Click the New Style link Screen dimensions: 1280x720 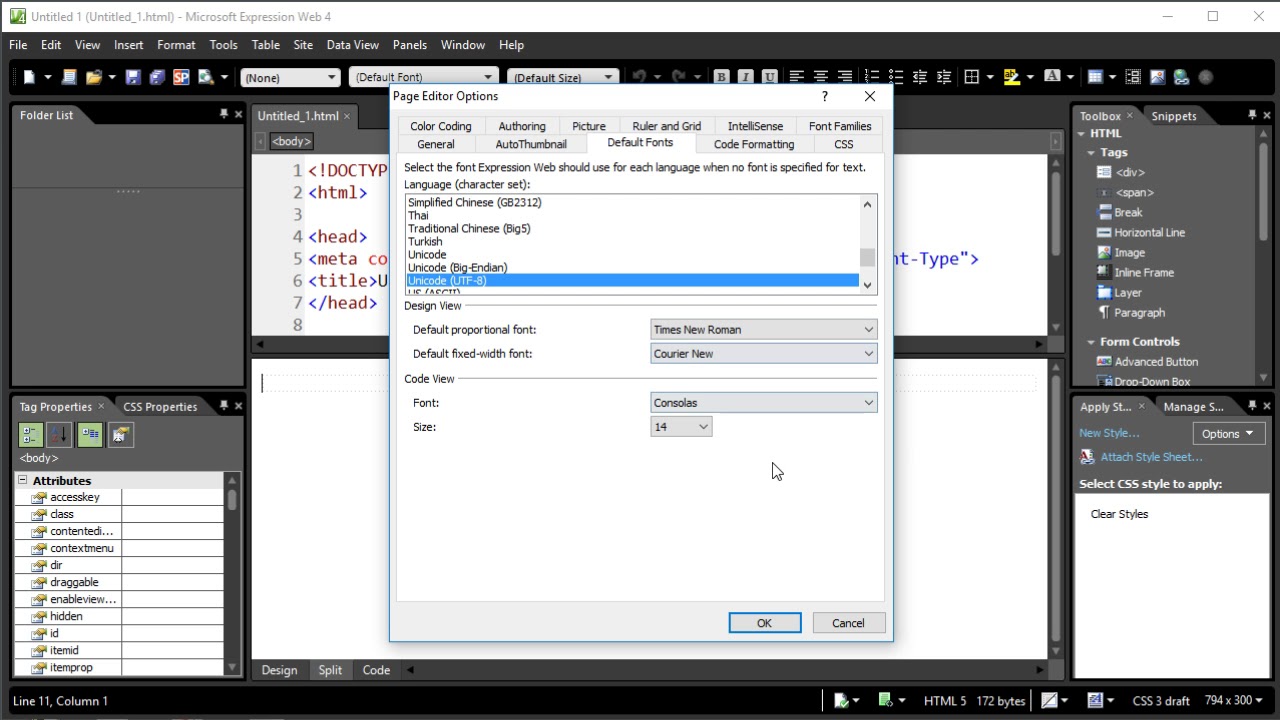(x=1109, y=433)
